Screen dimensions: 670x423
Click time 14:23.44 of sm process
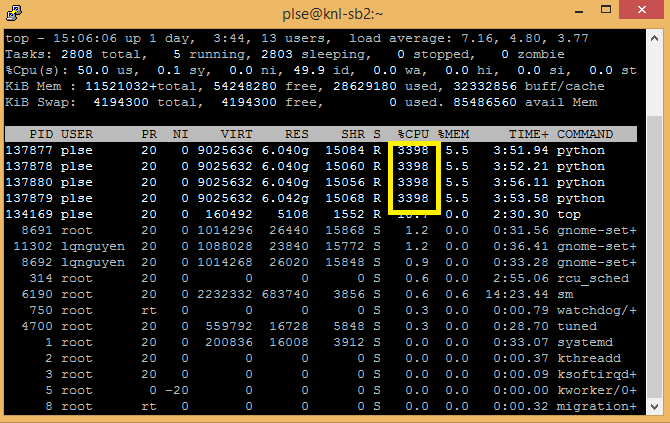tap(517, 294)
